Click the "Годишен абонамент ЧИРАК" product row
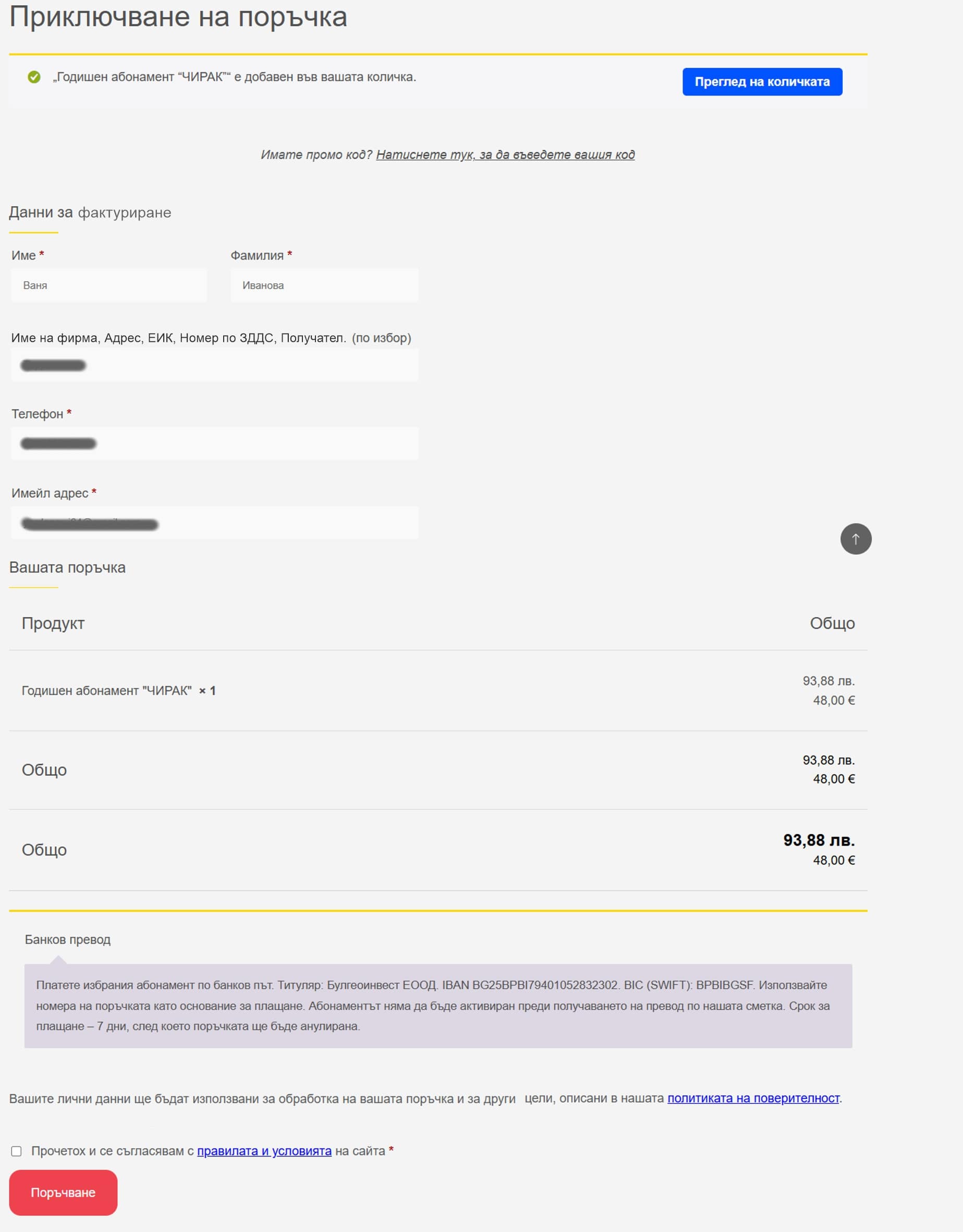Viewport: 963px width, 1232px height. point(118,690)
